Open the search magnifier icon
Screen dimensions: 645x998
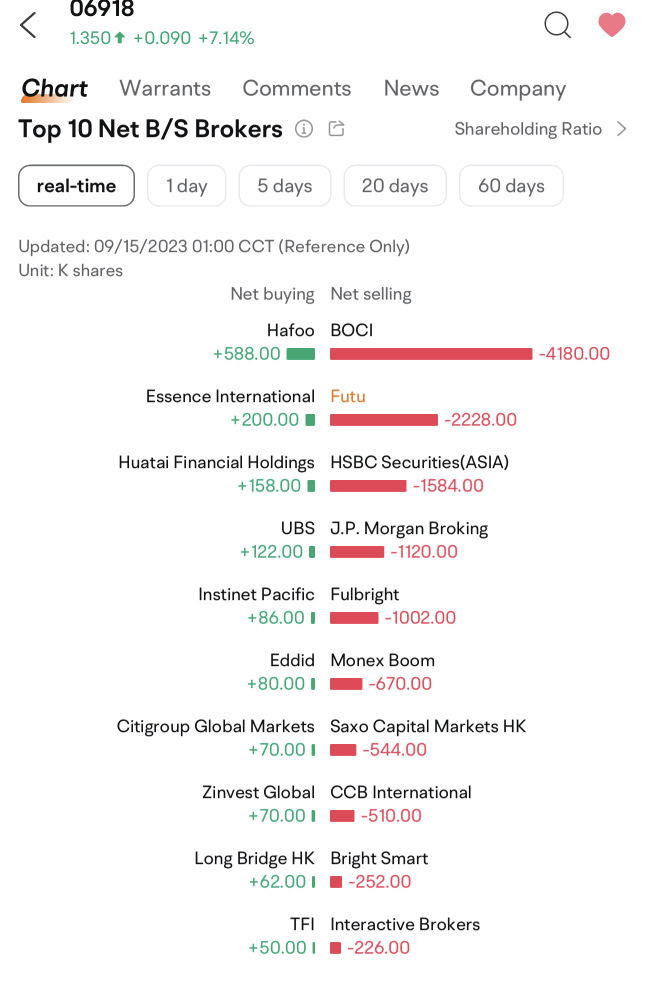tap(557, 25)
